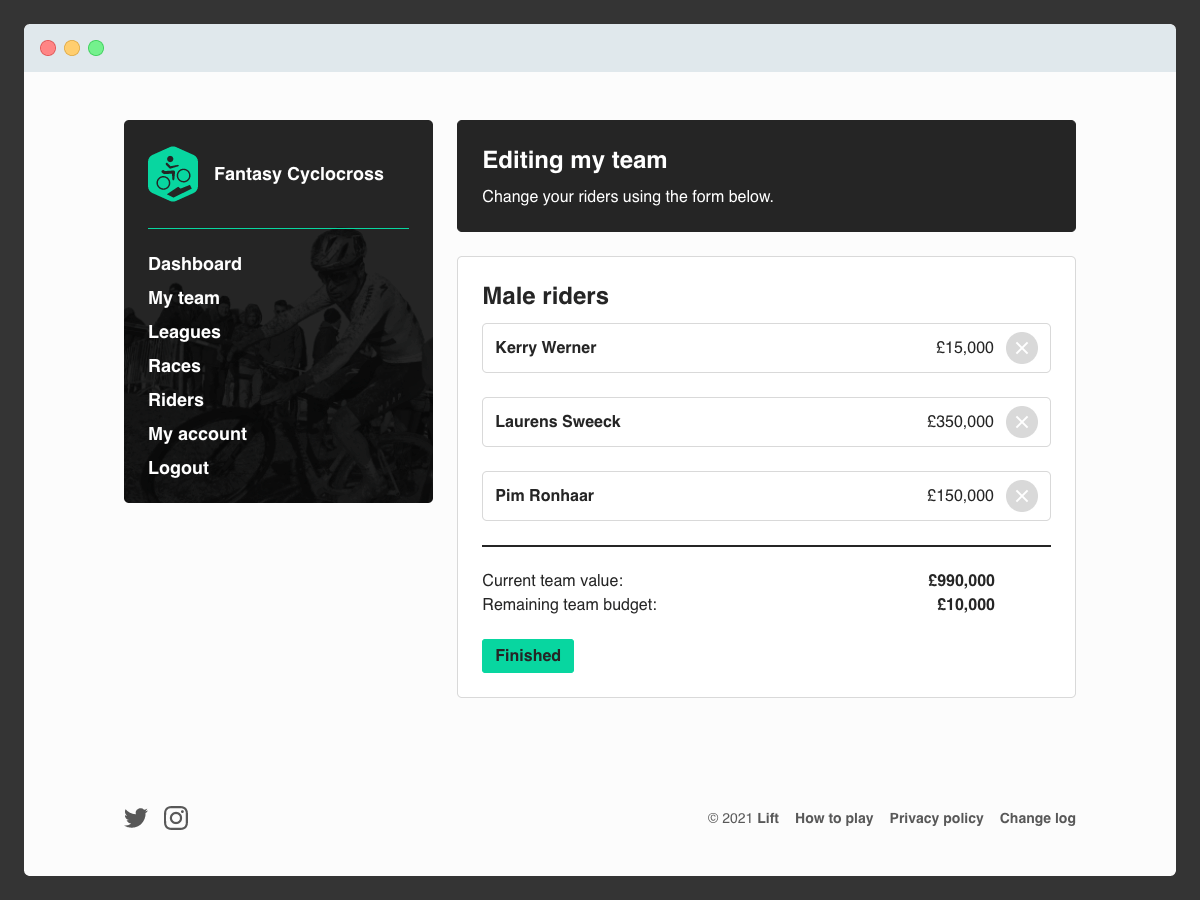Click the £10,000 remaining budget value
The height and width of the screenshot is (900, 1200).
coord(966,605)
